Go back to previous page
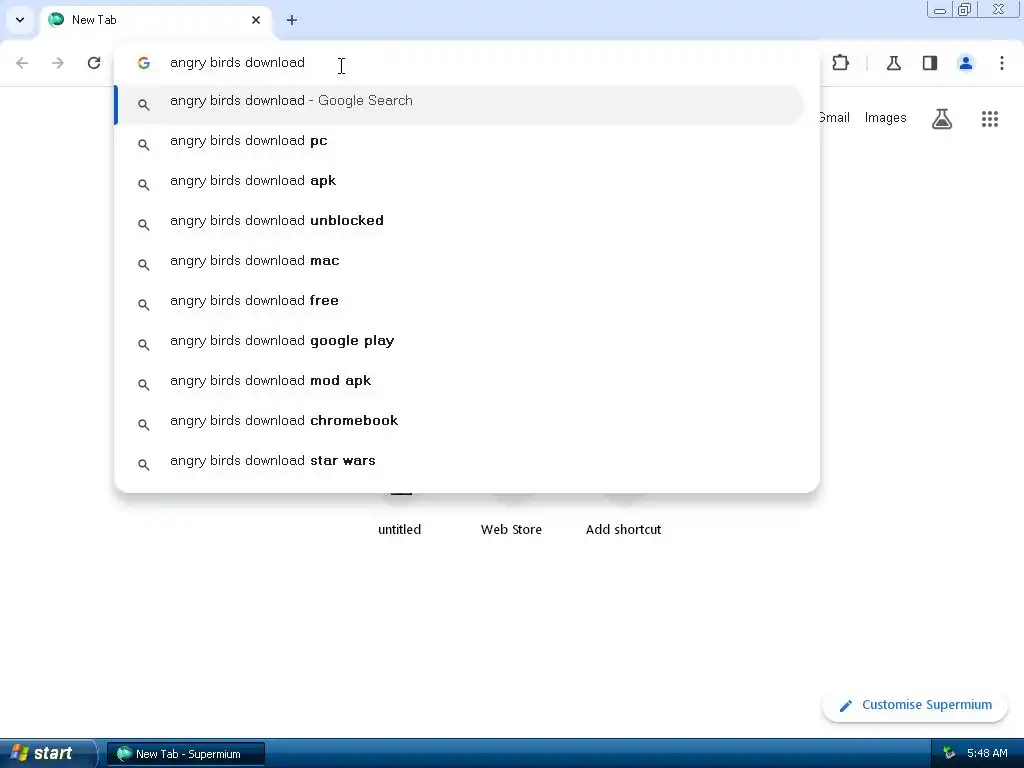1024x768 pixels. pos(22,63)
